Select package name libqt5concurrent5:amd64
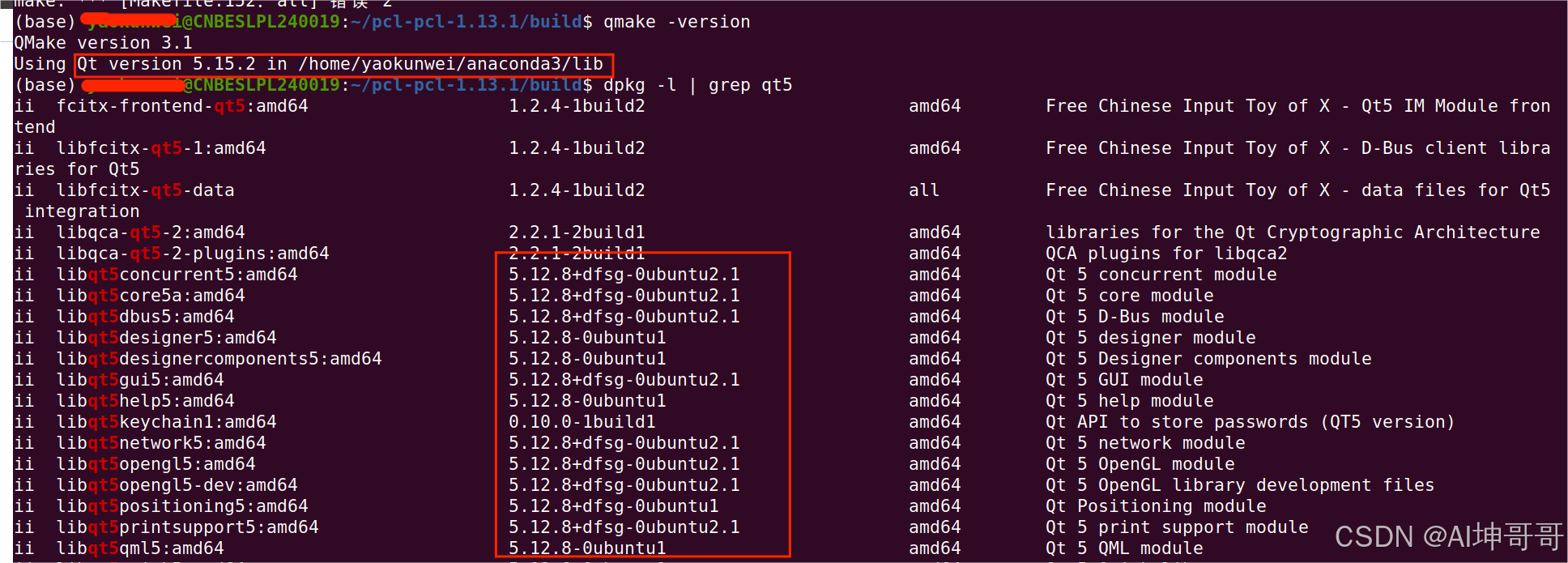The height and width of the screenshot is (563, 1568). tap(177, 275)
